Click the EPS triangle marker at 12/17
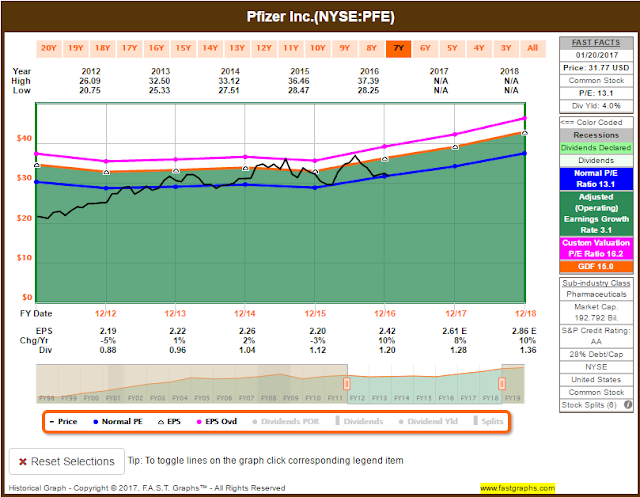Screen dimensions: 640x497 [x=455, y=147]
